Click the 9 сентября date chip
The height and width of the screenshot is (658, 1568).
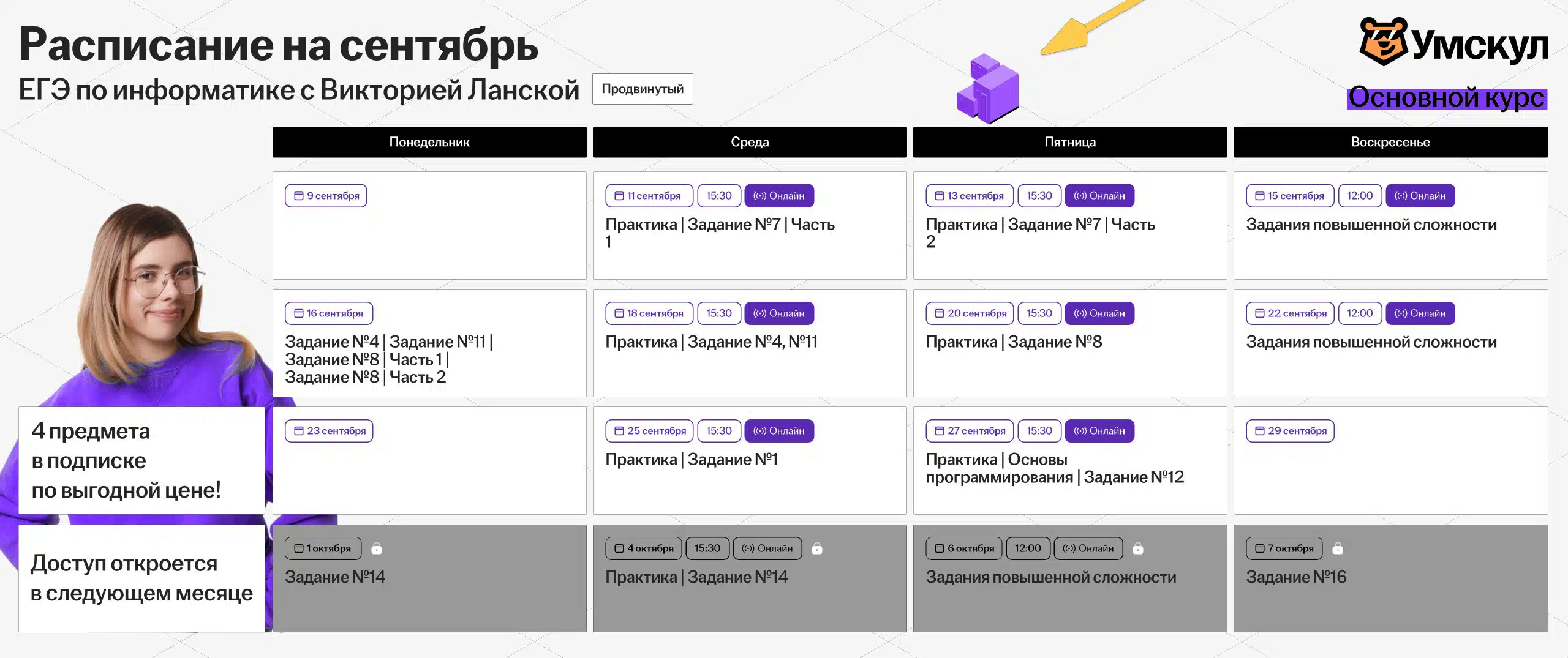pos(326,196)
